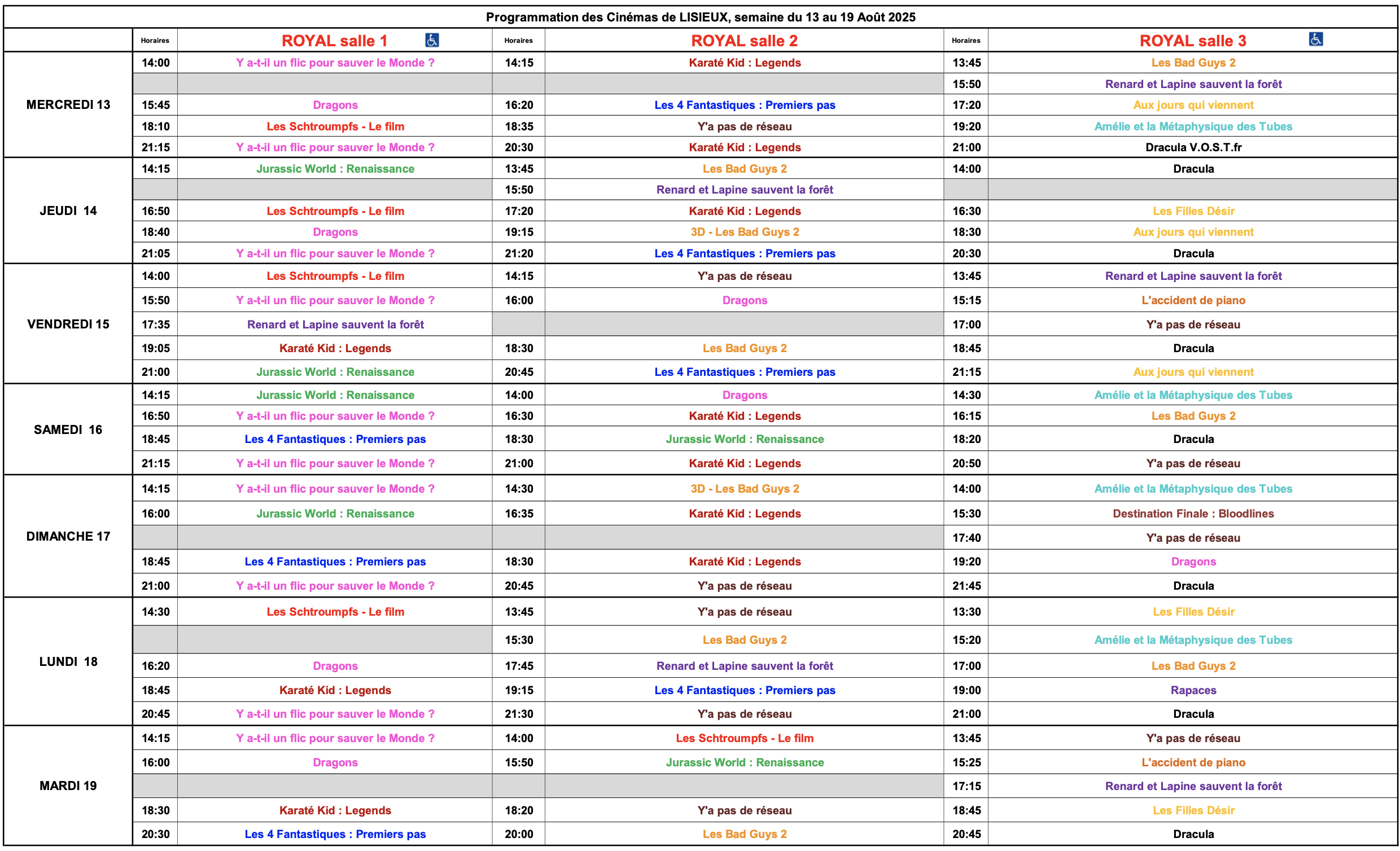The height and width of the screenshot is (851, 1400).
Task: Click the 21:30 showtime on Lundi salle 2
Action: coord(519,714)
